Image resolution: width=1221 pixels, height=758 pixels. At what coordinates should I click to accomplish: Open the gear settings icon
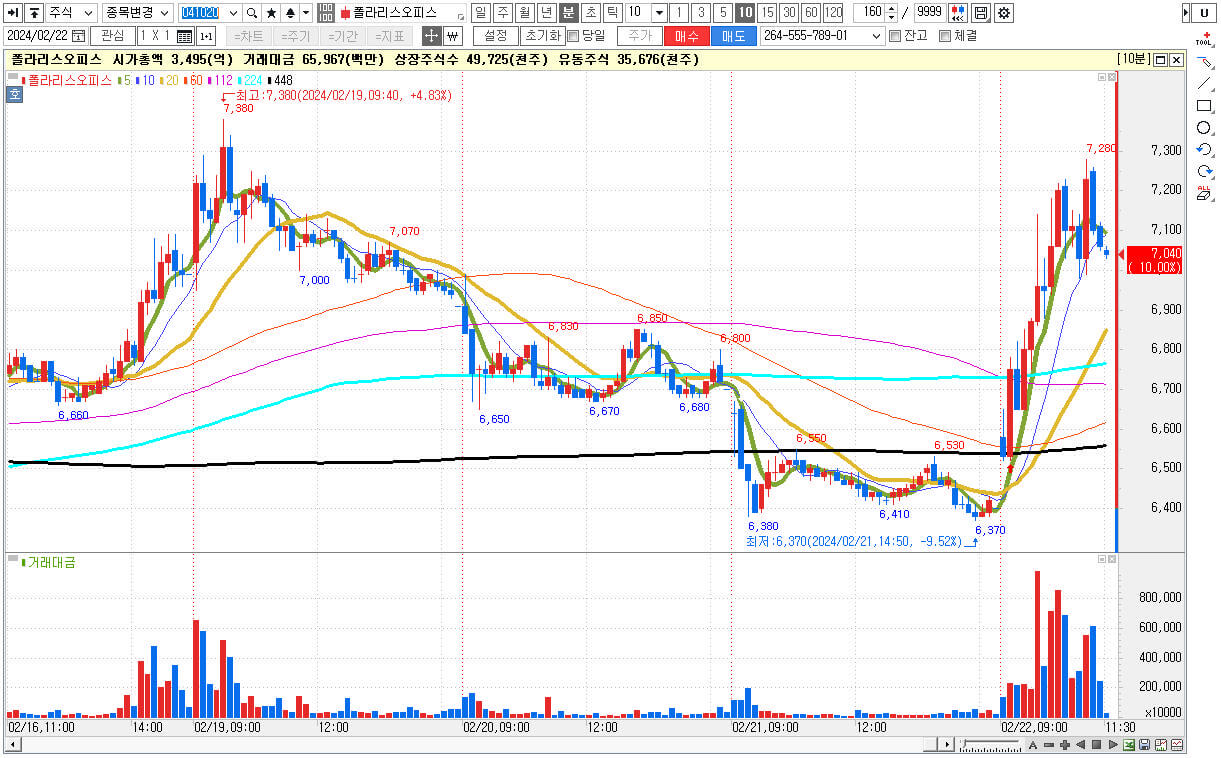[x=1003, y=13]
